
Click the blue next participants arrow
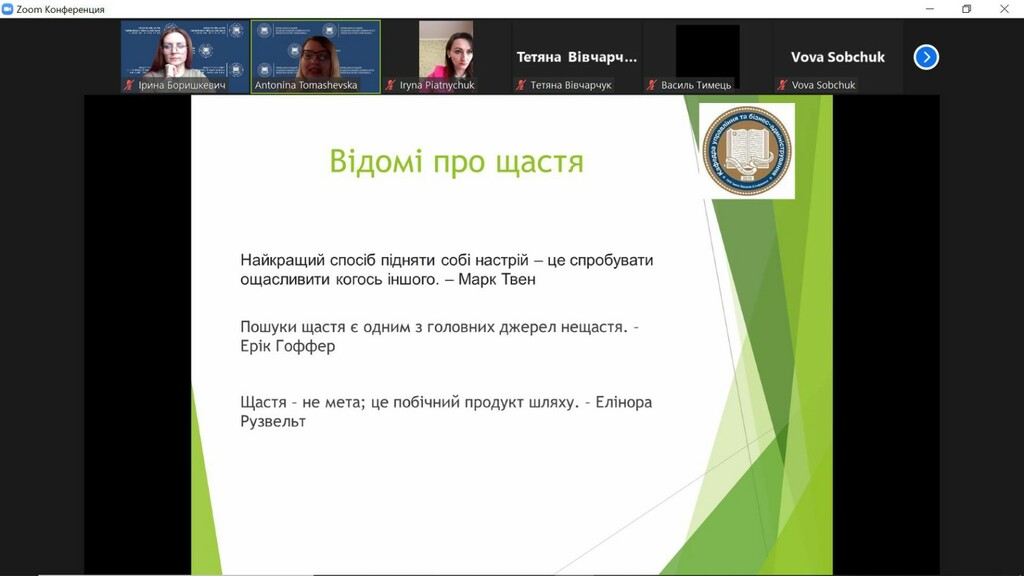(x=925, y=57)
